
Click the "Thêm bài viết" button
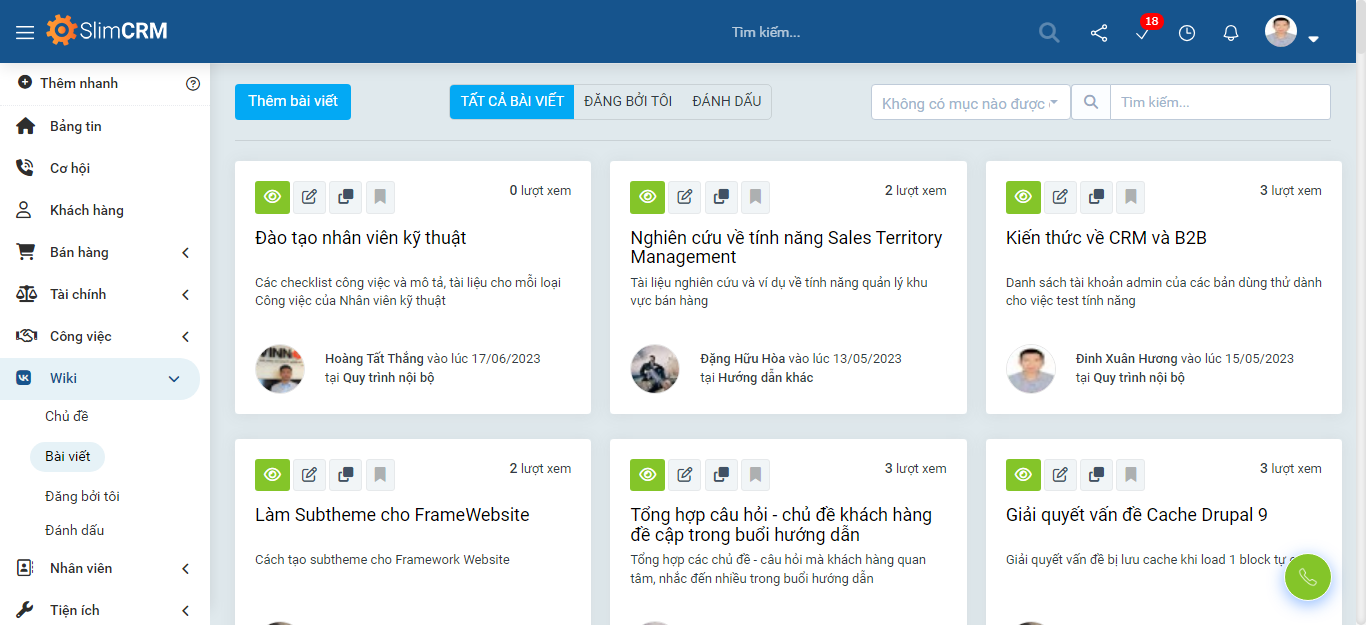coord(292,101)
